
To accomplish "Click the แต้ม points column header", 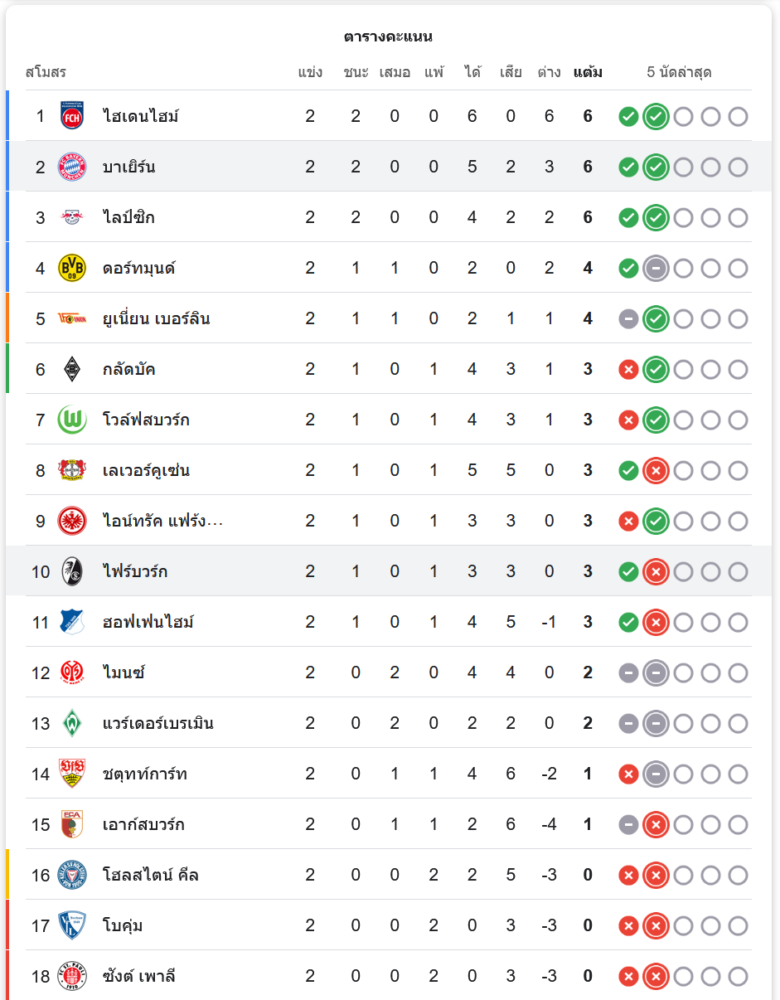I will (x=588, y=73).
